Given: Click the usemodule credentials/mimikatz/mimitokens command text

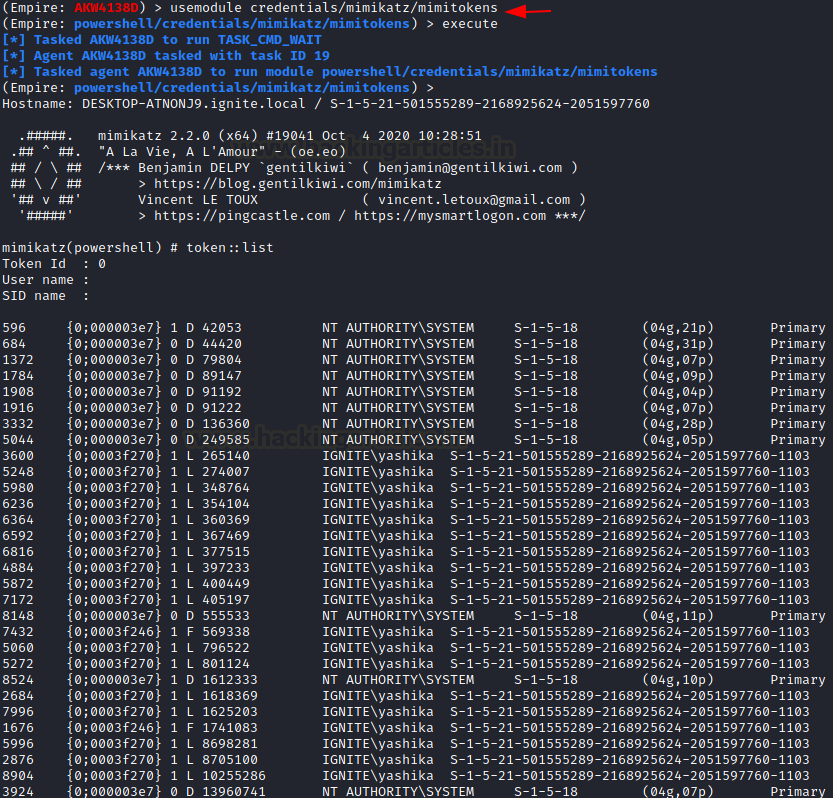Looking at the screenshot, I should click(334, 8).
